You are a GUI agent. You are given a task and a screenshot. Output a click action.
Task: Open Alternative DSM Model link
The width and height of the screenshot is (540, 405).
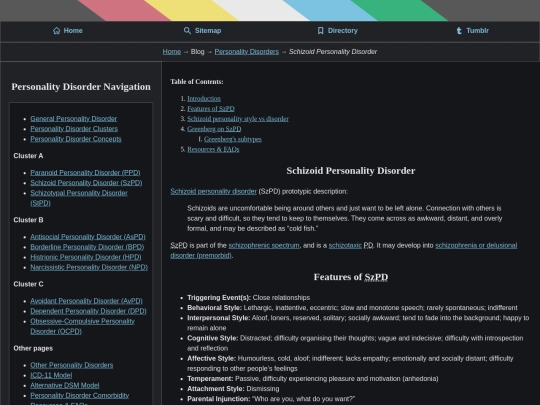[x=65, y=385]
